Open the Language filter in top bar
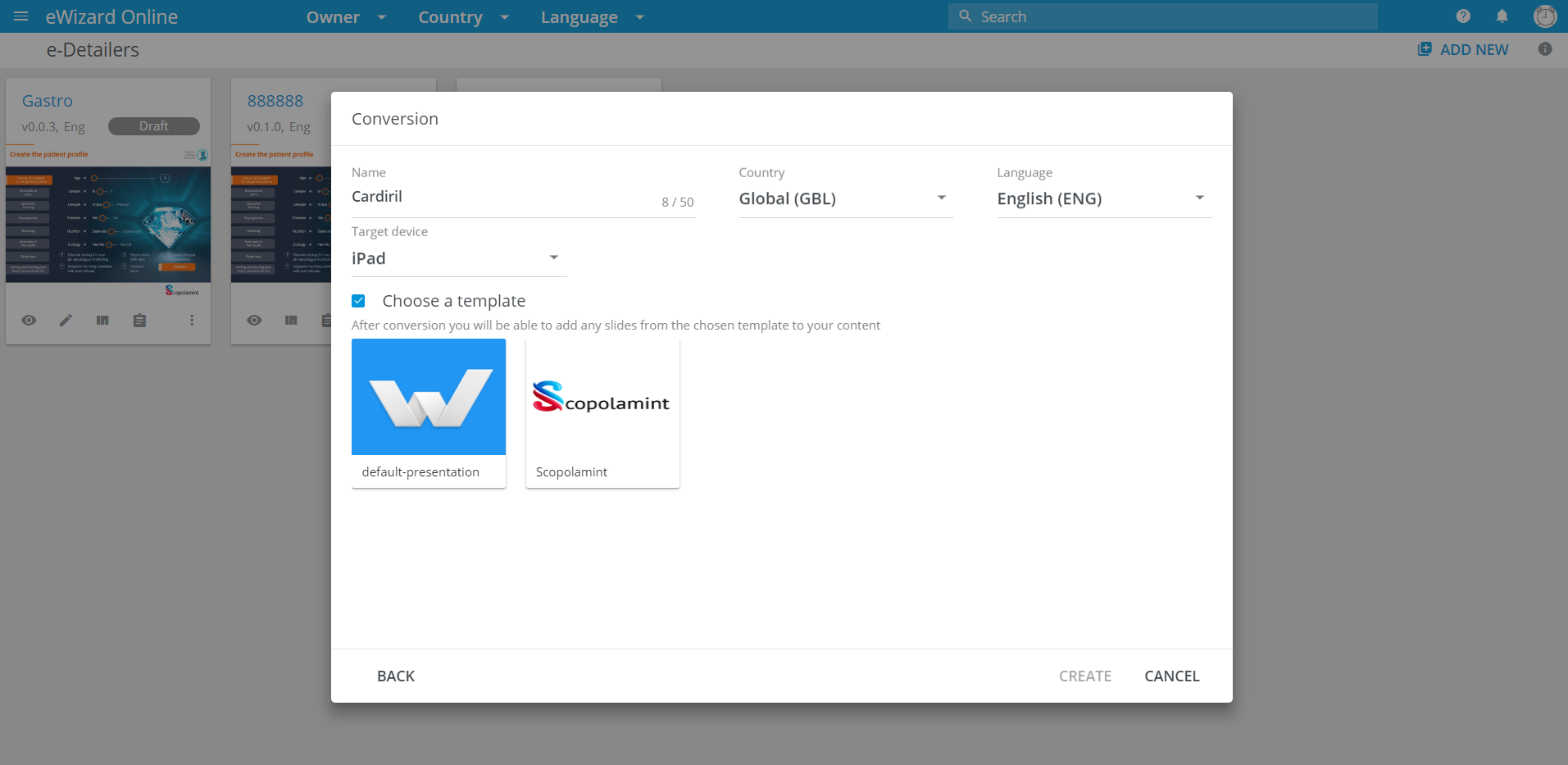Screen dimensions: 1568x765 tap(592, 17)
